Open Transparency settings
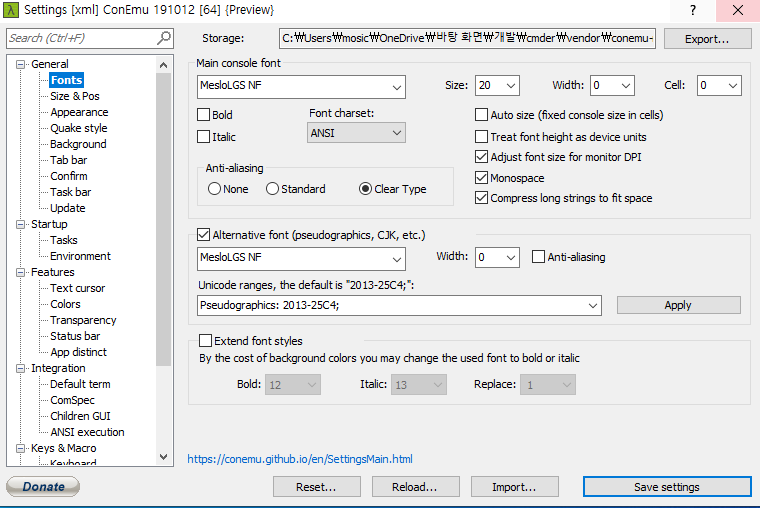Viewport: 760px width, 508px height. [83, 320]
